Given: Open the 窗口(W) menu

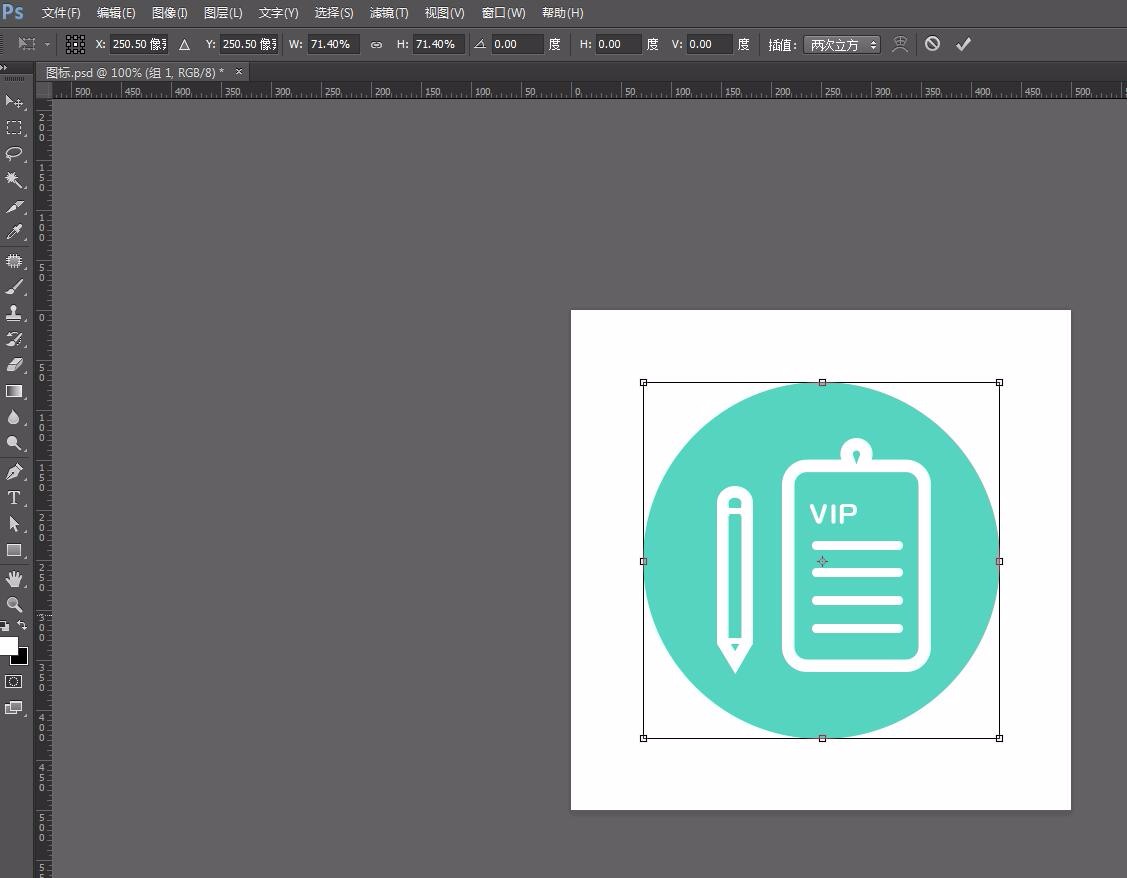Looking at the screenshot, I should 503,13.
